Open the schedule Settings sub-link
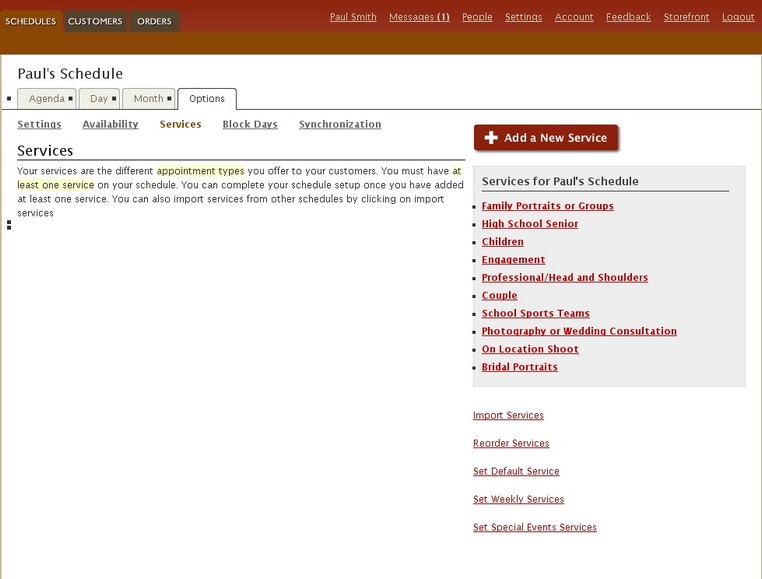The width and height of the screenshot is (762, 579). [39, 124]
